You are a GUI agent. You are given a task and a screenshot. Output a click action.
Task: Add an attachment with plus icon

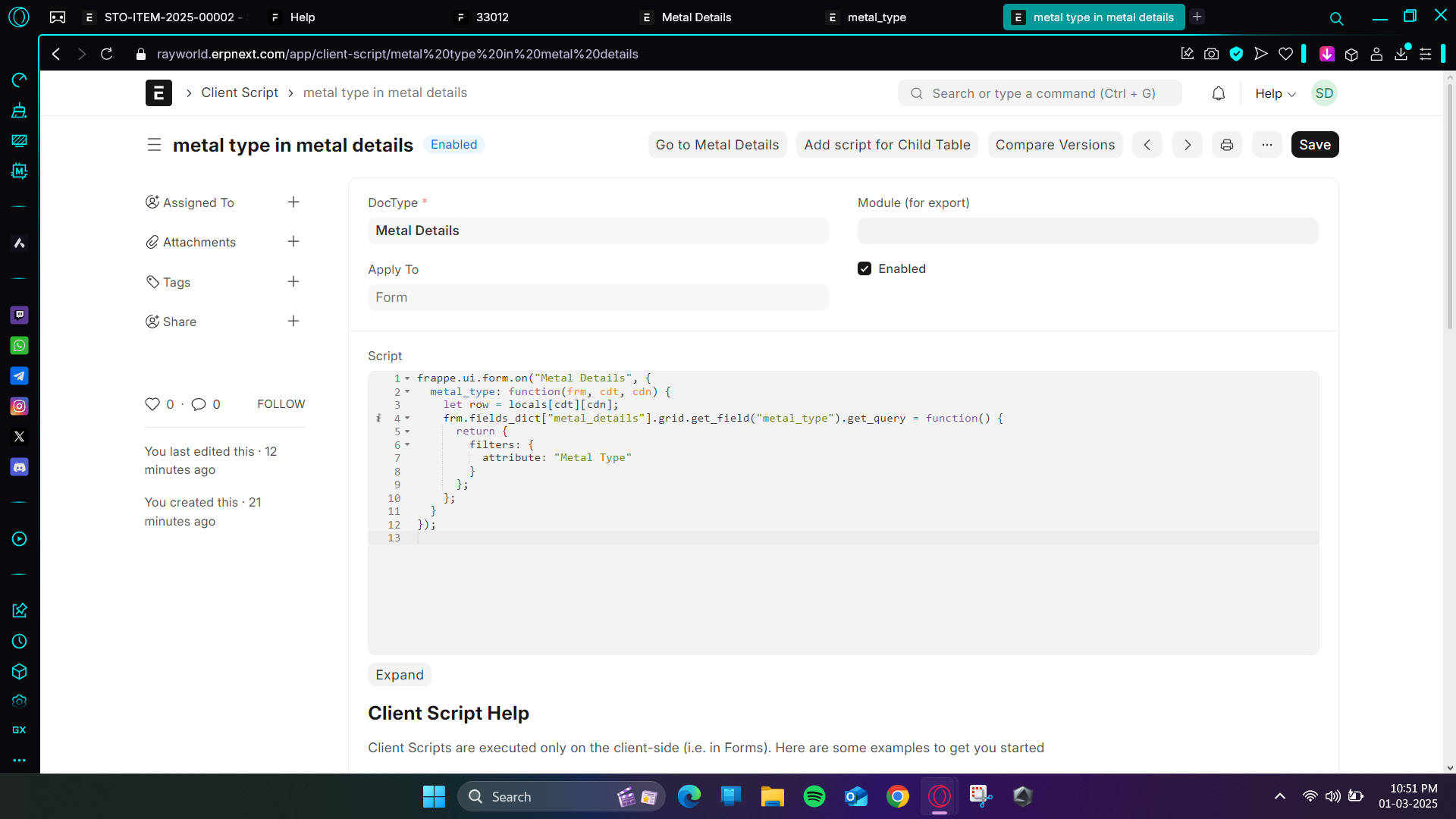293,242
